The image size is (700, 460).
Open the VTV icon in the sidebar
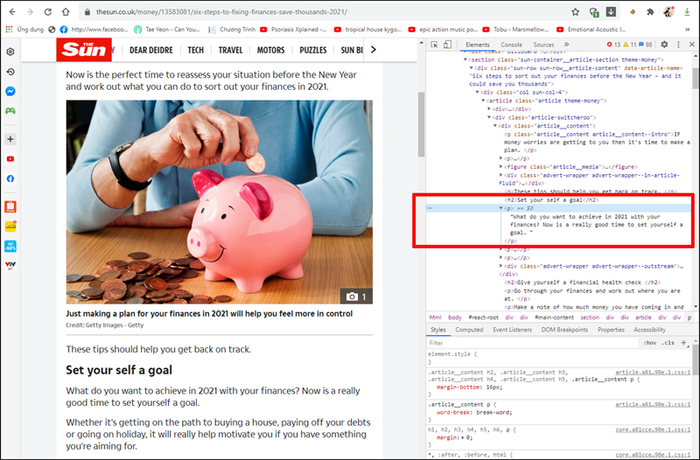(x=10, y=265)
